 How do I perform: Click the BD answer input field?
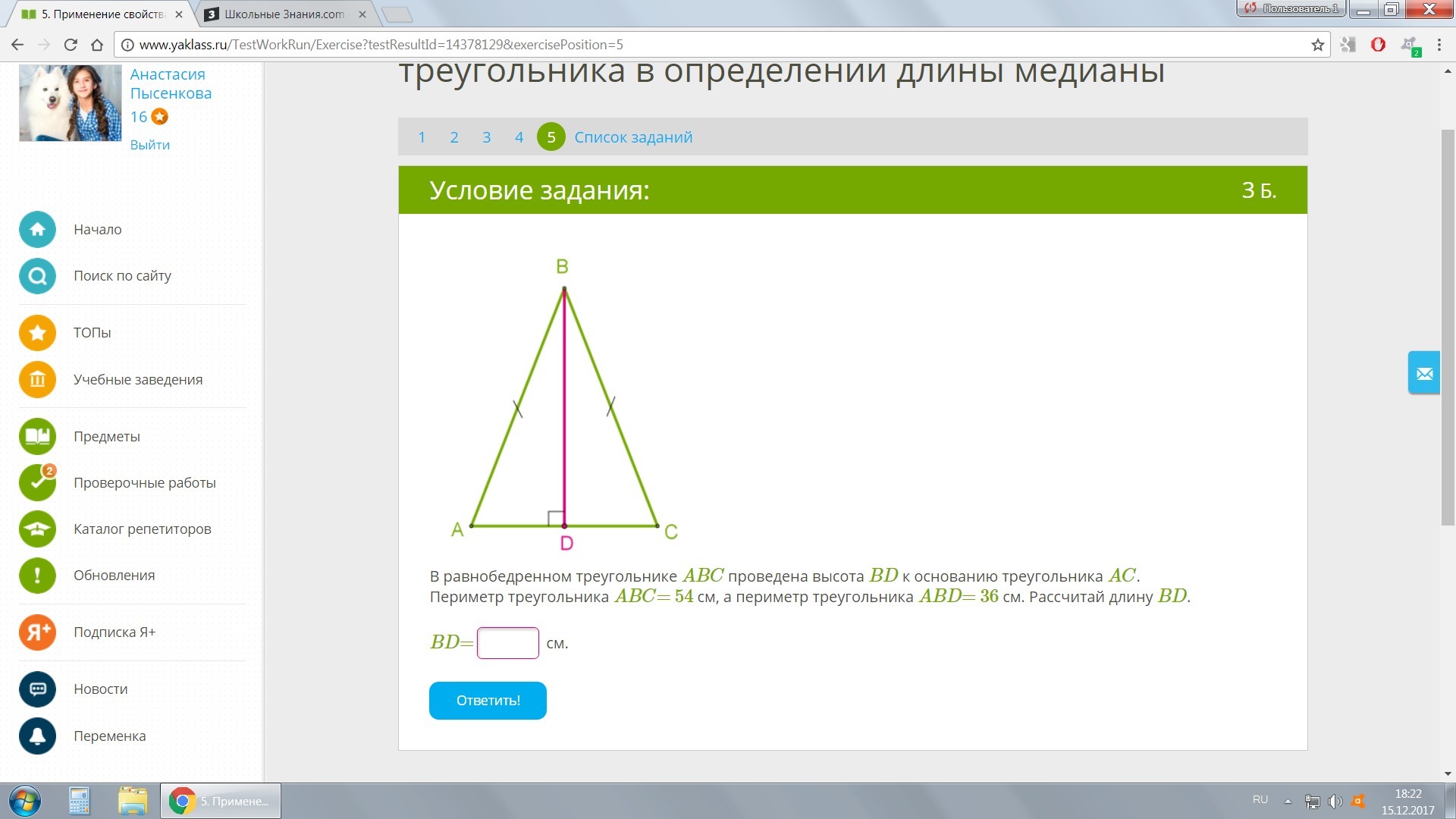tap(507, 643)
